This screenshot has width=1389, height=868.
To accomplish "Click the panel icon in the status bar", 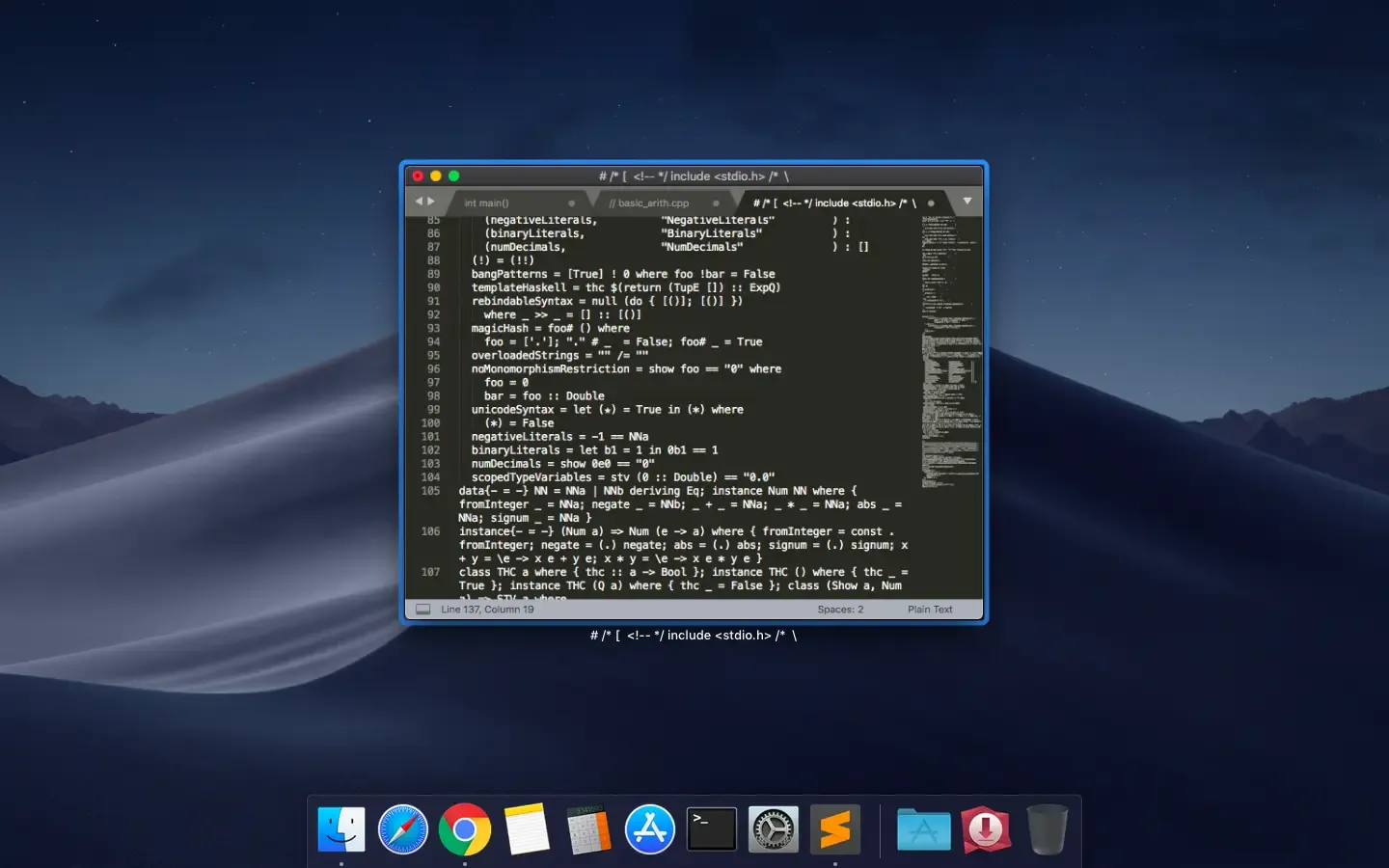I will (422, 609).
